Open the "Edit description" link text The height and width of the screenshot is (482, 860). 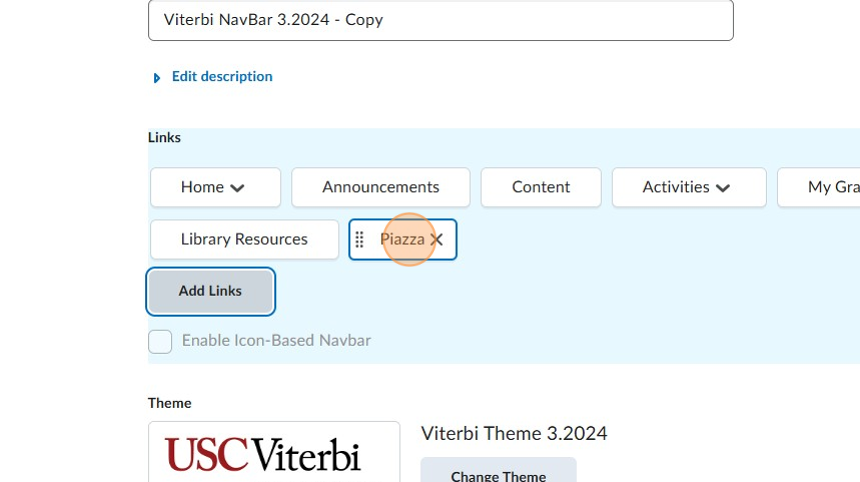[x=222, y=76]
